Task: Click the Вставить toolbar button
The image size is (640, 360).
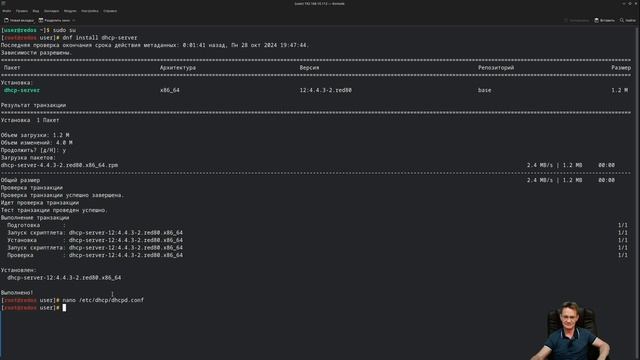Action: 604,20
